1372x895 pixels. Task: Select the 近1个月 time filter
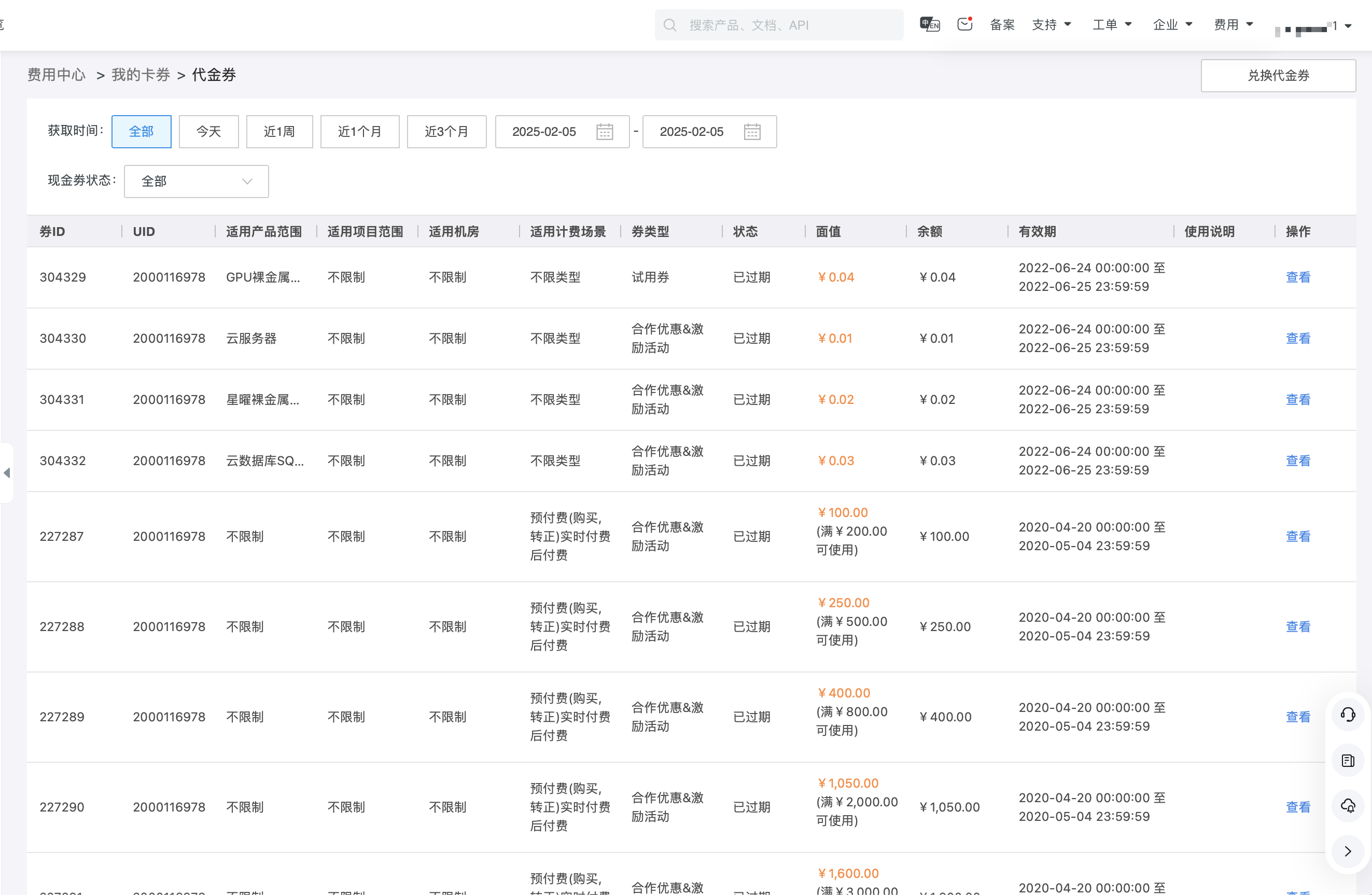point(360,132)
